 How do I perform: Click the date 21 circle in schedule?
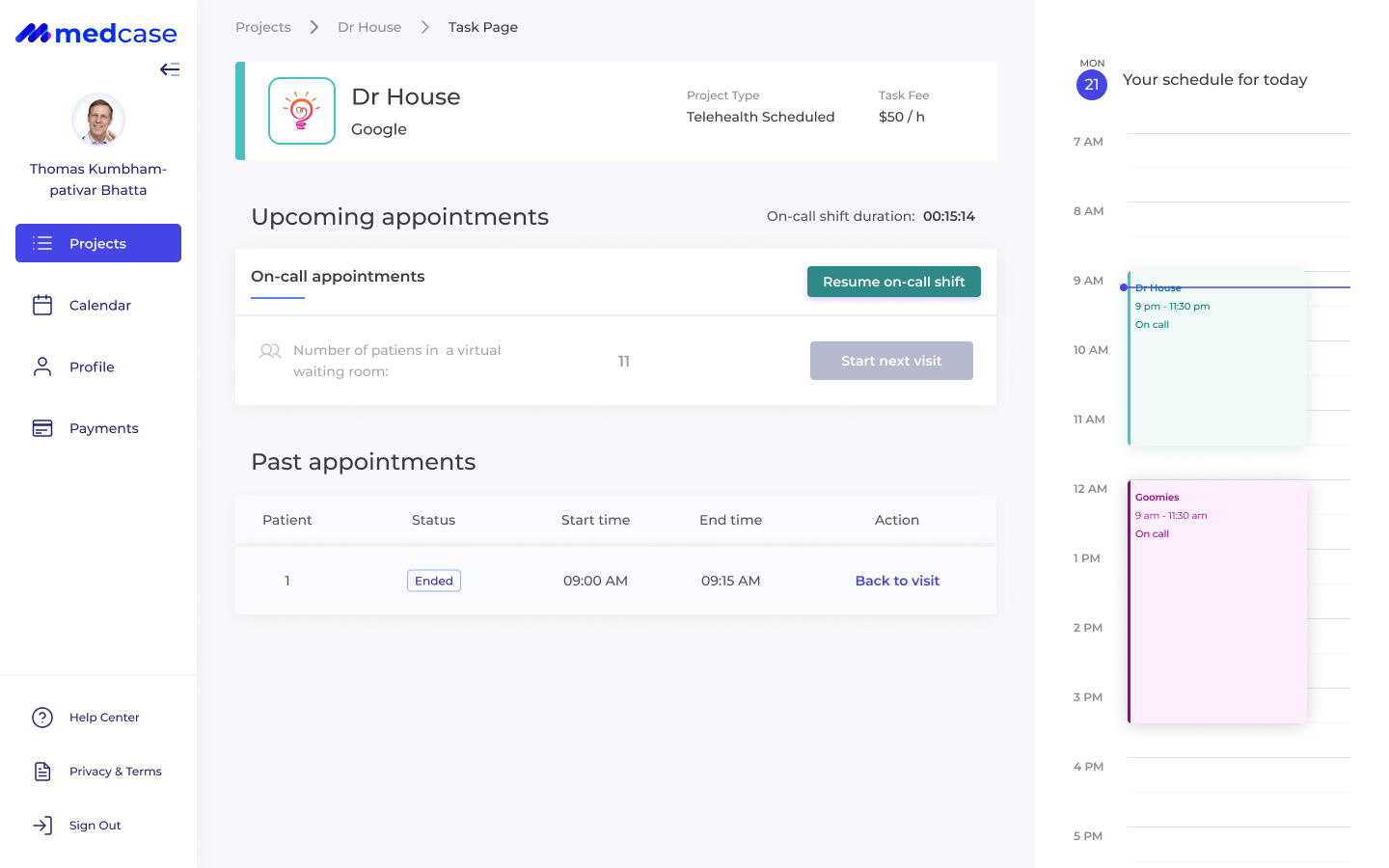(1092, 85)
